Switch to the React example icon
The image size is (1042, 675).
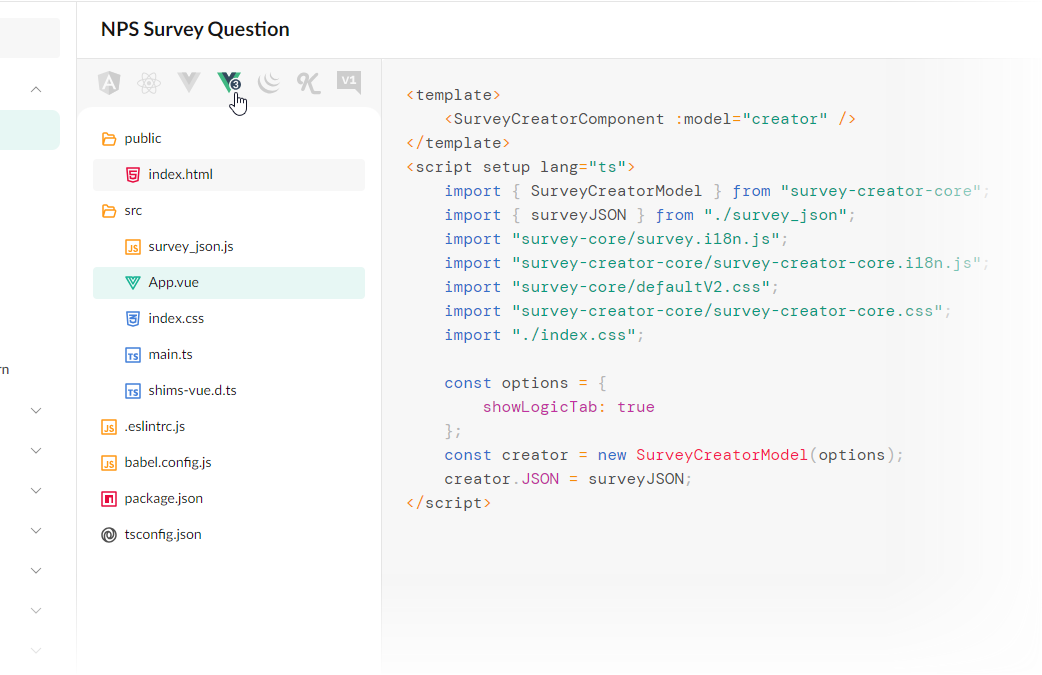pyautogui.click(x=148, y=83)
